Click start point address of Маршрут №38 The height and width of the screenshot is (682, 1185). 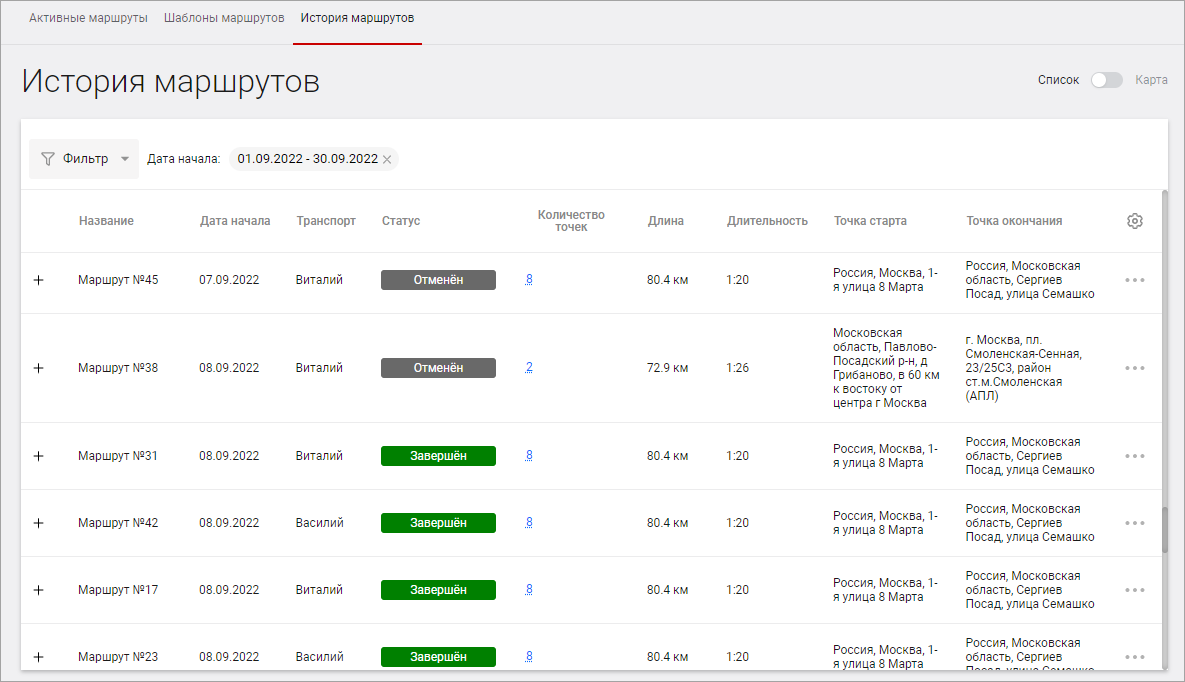886,368
